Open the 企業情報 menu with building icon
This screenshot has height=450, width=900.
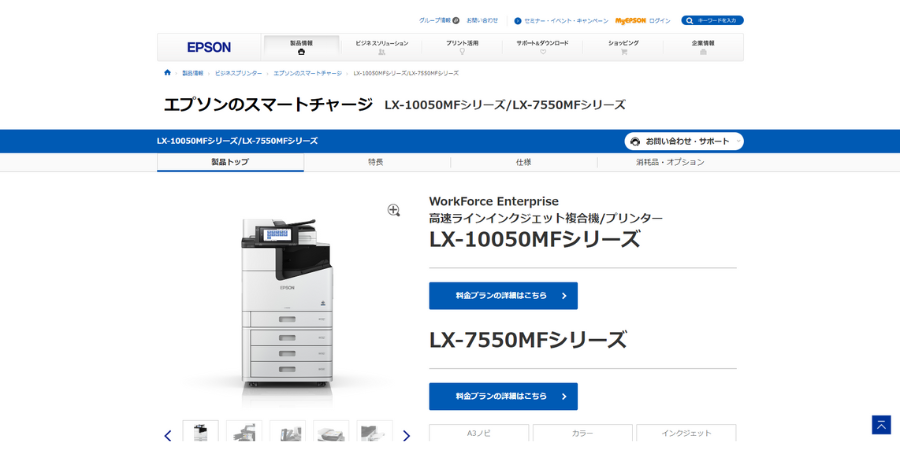[x=703, y=47]
